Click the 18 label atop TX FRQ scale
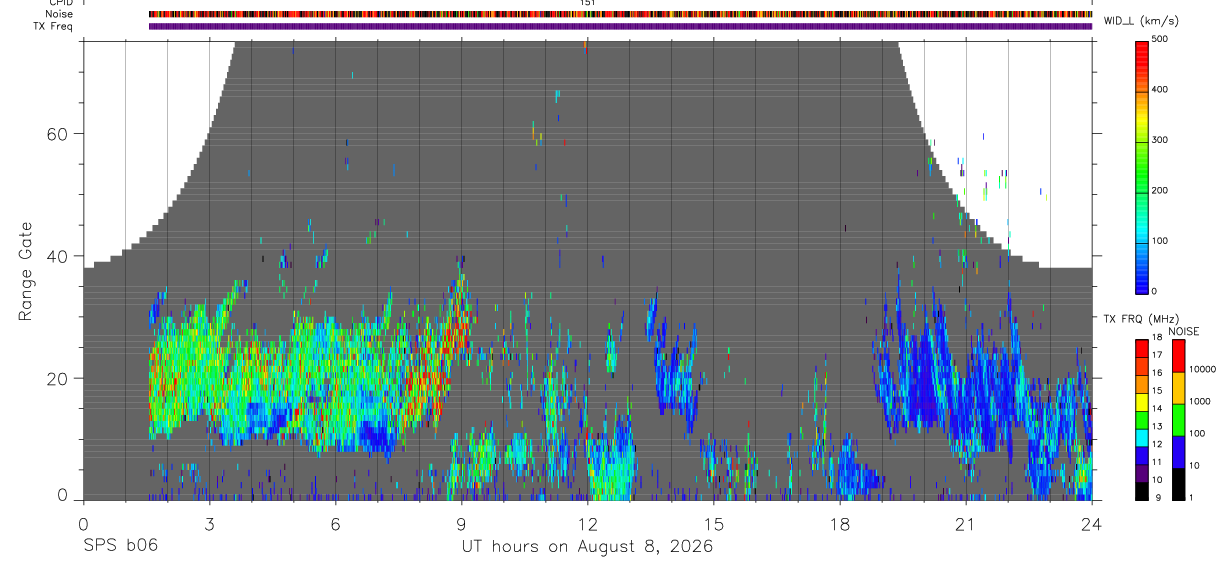 click(x=1157, y=339)
